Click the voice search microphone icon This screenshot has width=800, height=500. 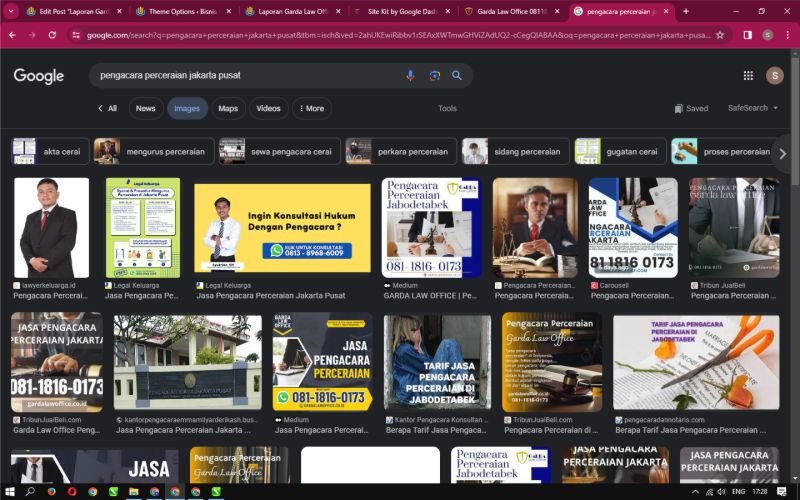tap(410, 76)
